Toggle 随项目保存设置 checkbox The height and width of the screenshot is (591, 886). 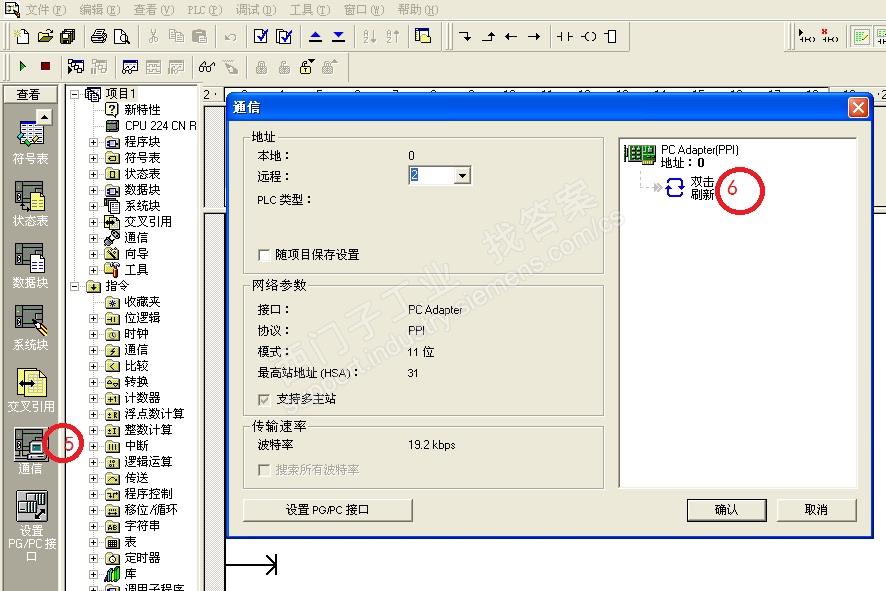(x=263, y=255)
